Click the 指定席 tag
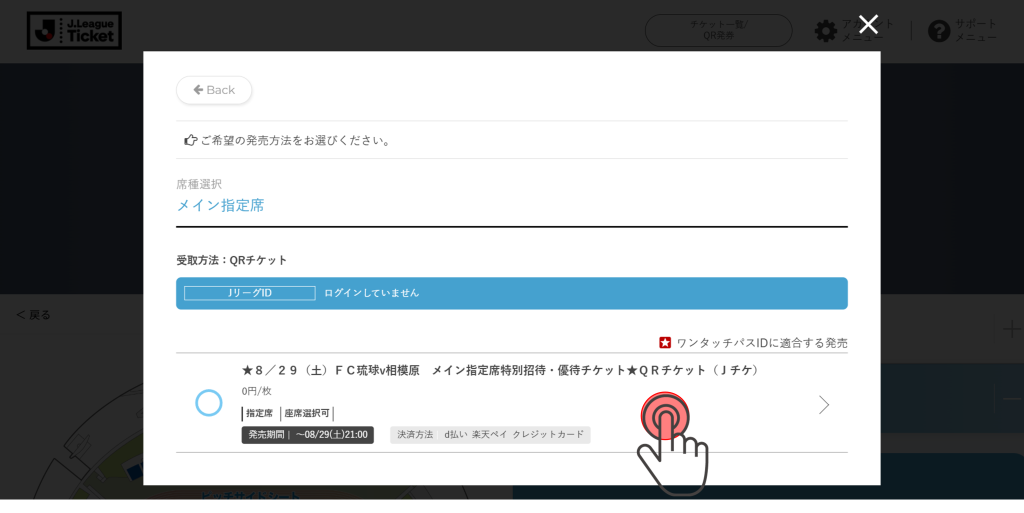1024x513 pixels. [x=259, y=413]
